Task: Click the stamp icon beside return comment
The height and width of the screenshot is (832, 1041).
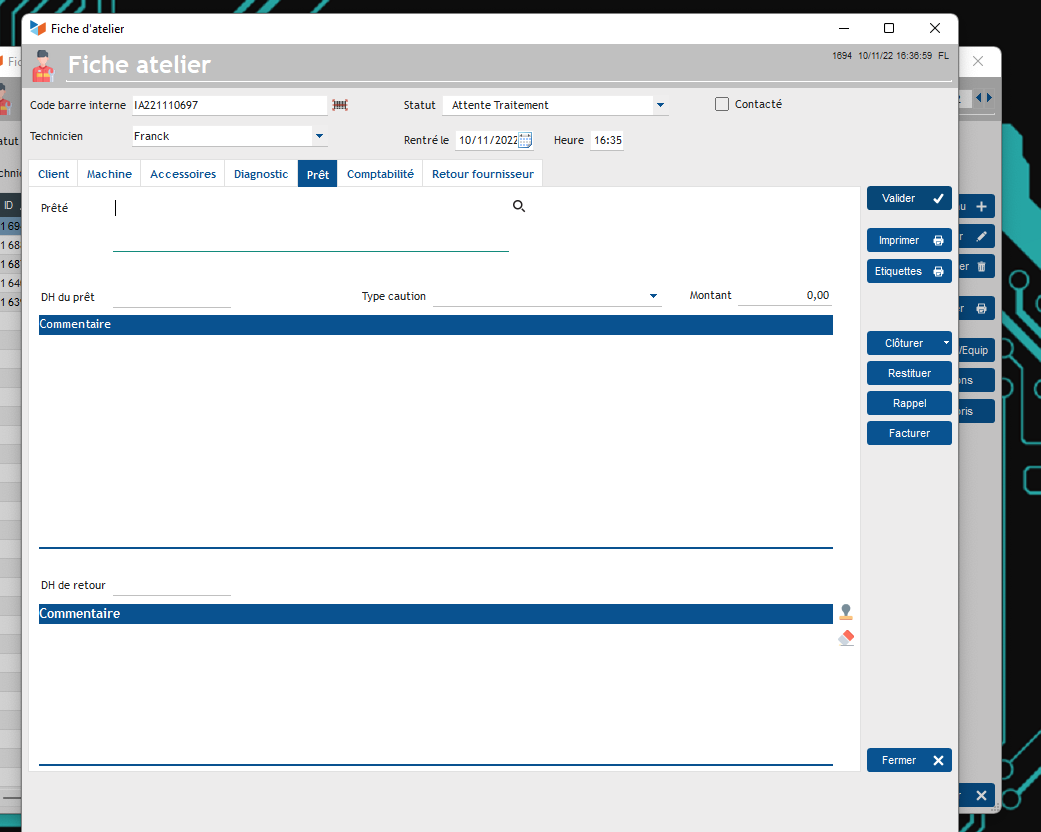Action: [846, 612]
